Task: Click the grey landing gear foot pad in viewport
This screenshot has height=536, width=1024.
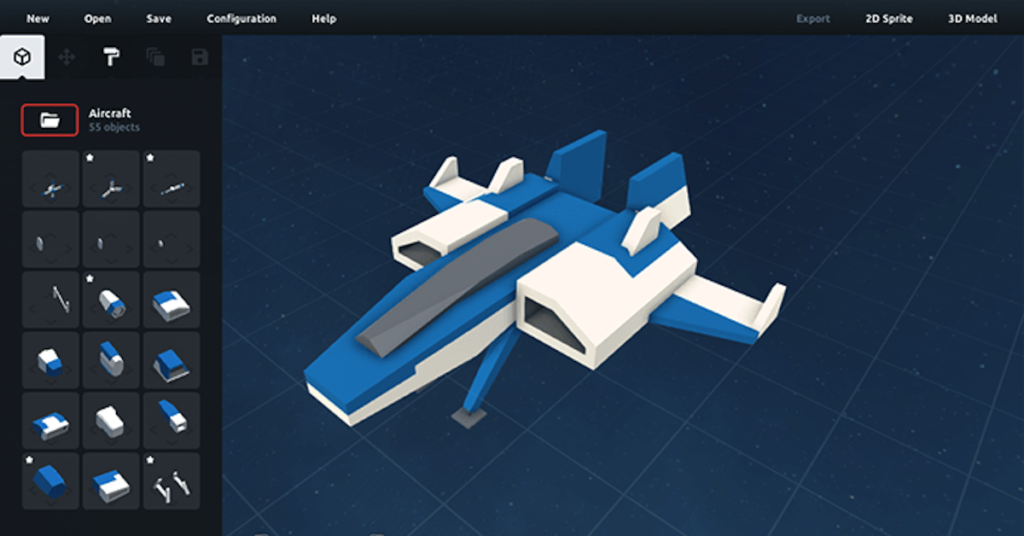Action: tap(469, 417)
